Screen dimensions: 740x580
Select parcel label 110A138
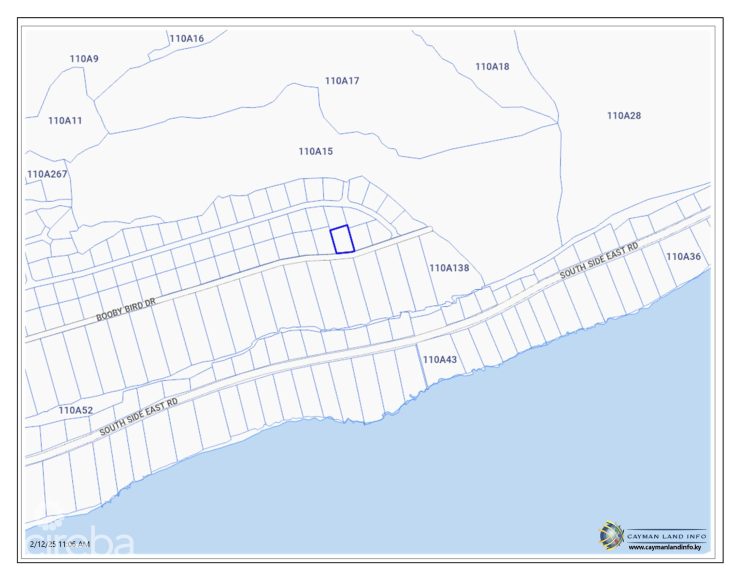click(449, 268)
